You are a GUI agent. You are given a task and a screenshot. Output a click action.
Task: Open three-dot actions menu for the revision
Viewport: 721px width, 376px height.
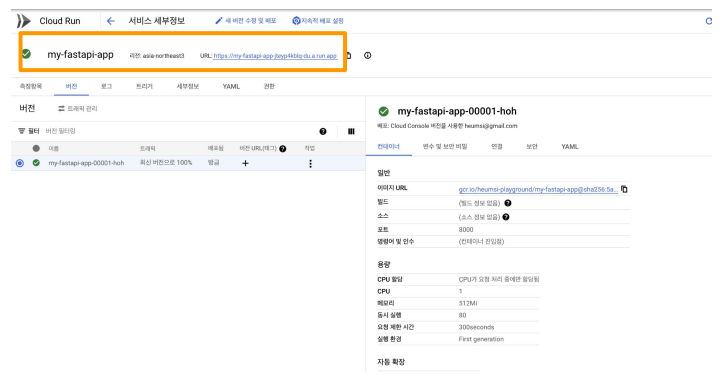point(310,164)
